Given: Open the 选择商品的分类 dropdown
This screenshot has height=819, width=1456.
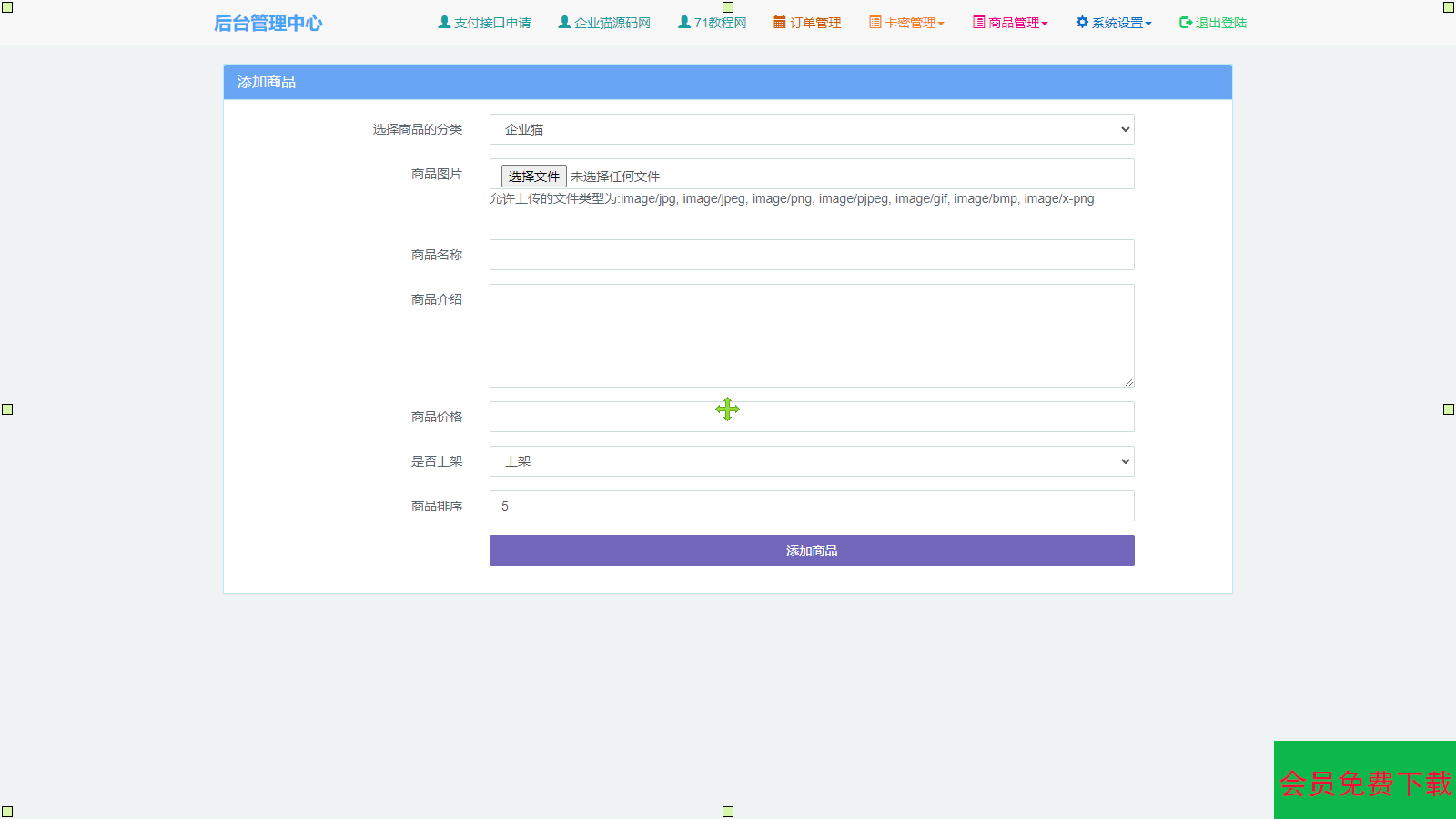Looking at the screenshot, I should point(811,129).
